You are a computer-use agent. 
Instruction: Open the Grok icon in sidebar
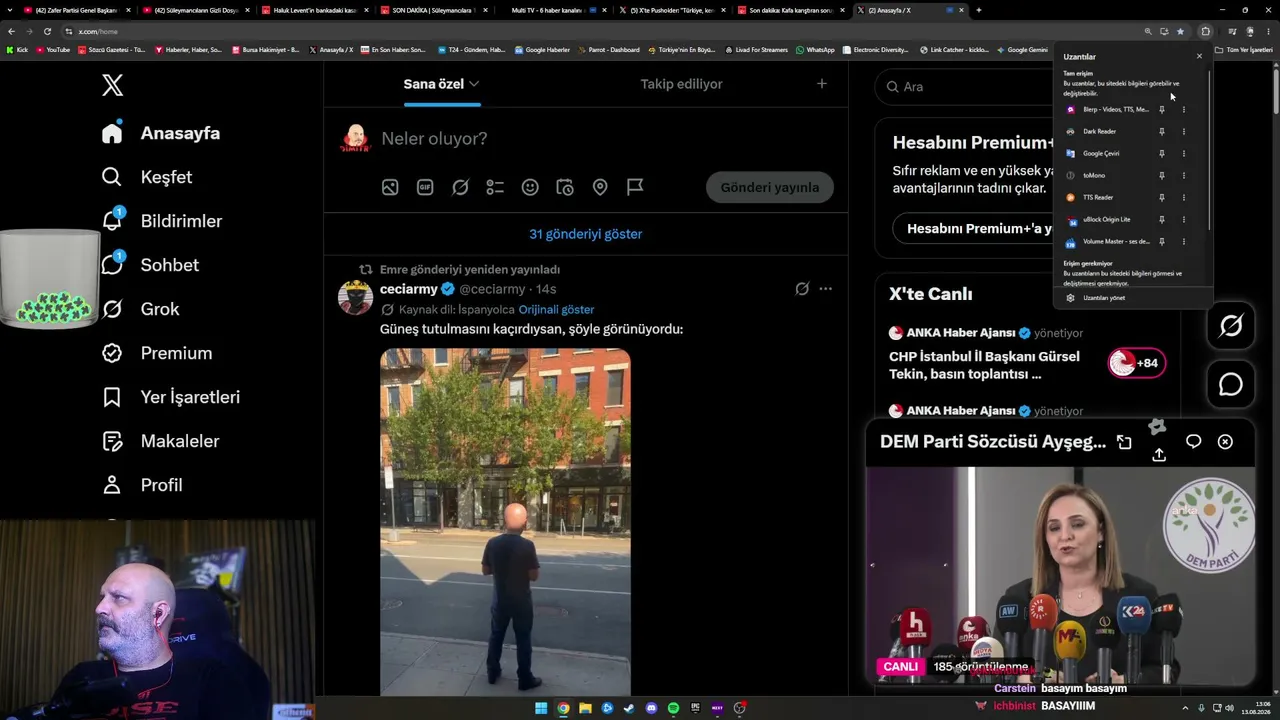pyautogui.click(x=112, y=309)
